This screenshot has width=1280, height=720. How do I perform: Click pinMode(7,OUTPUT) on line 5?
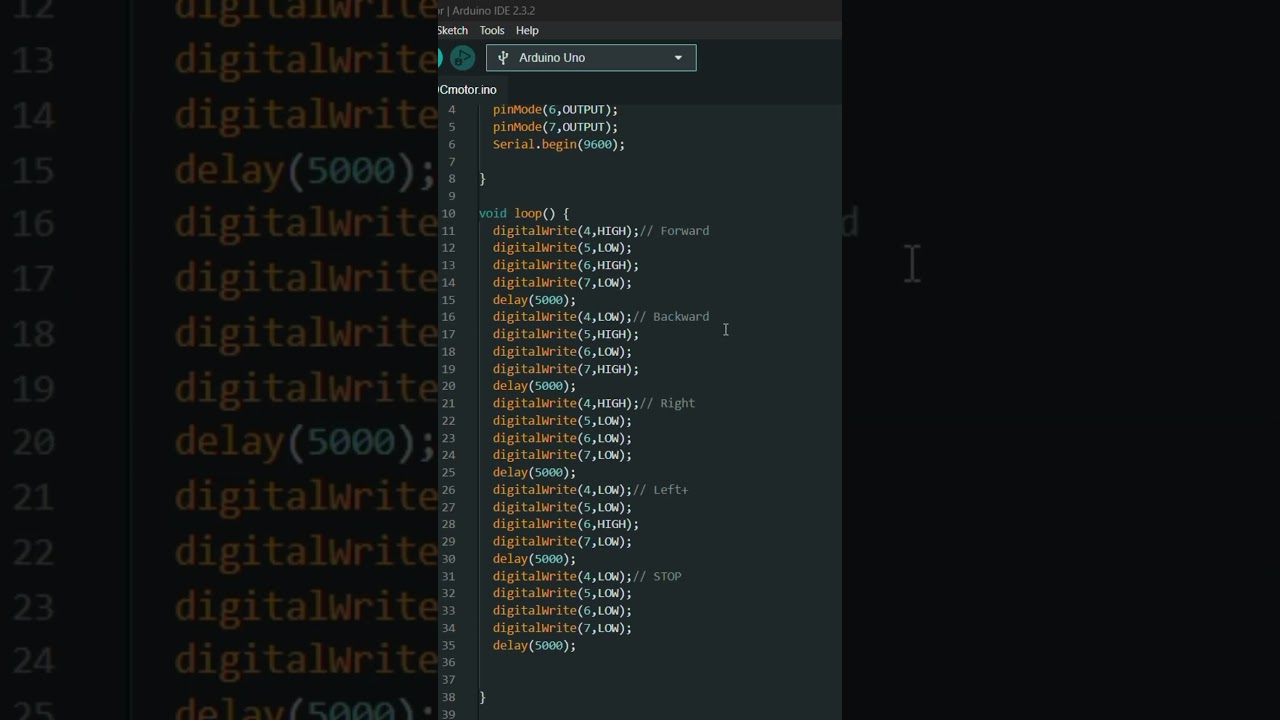coord(555,127)
